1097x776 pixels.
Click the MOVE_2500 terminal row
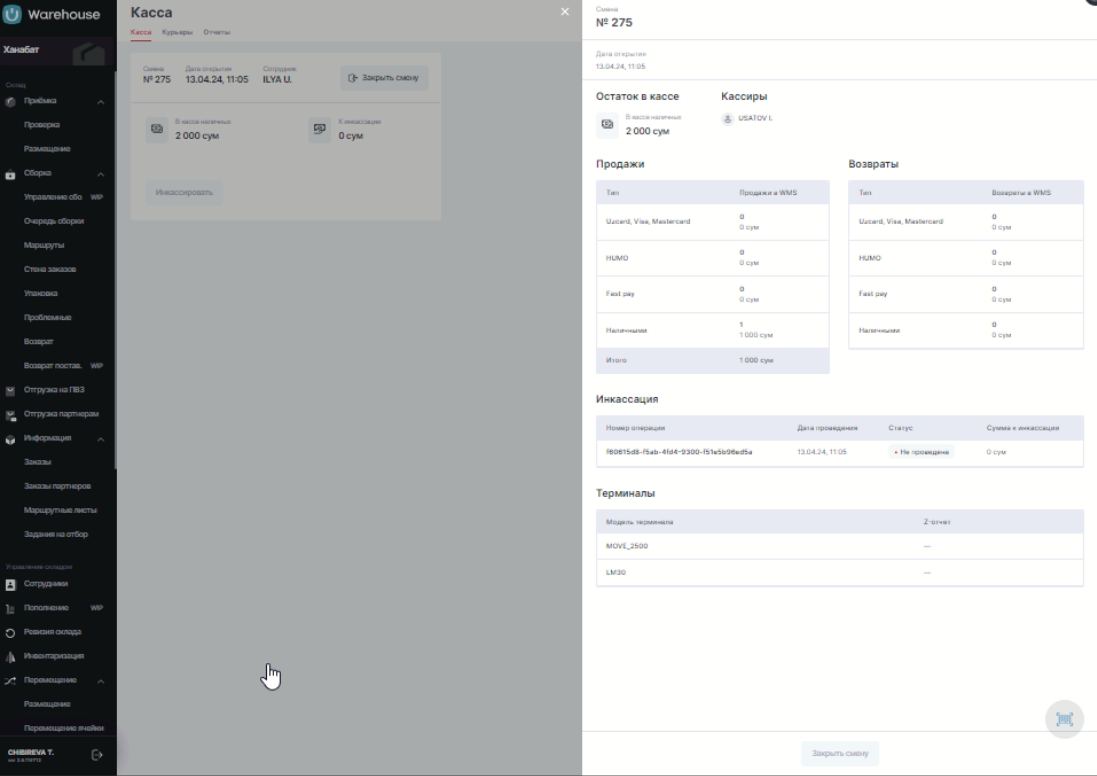pyautogui.click(x=840, y=546)
